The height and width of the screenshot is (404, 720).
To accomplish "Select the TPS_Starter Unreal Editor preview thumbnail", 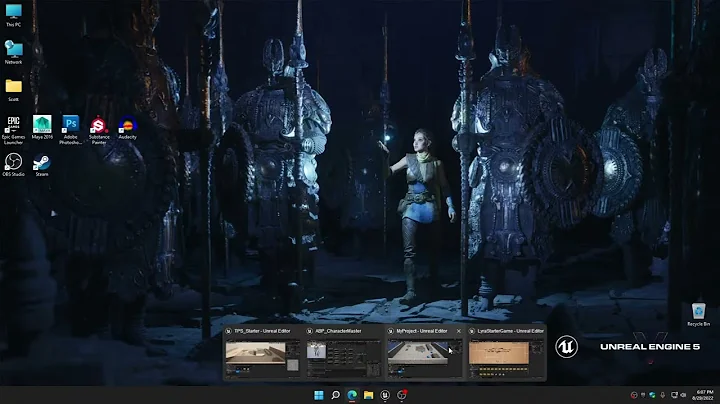I will click(262, 353).
